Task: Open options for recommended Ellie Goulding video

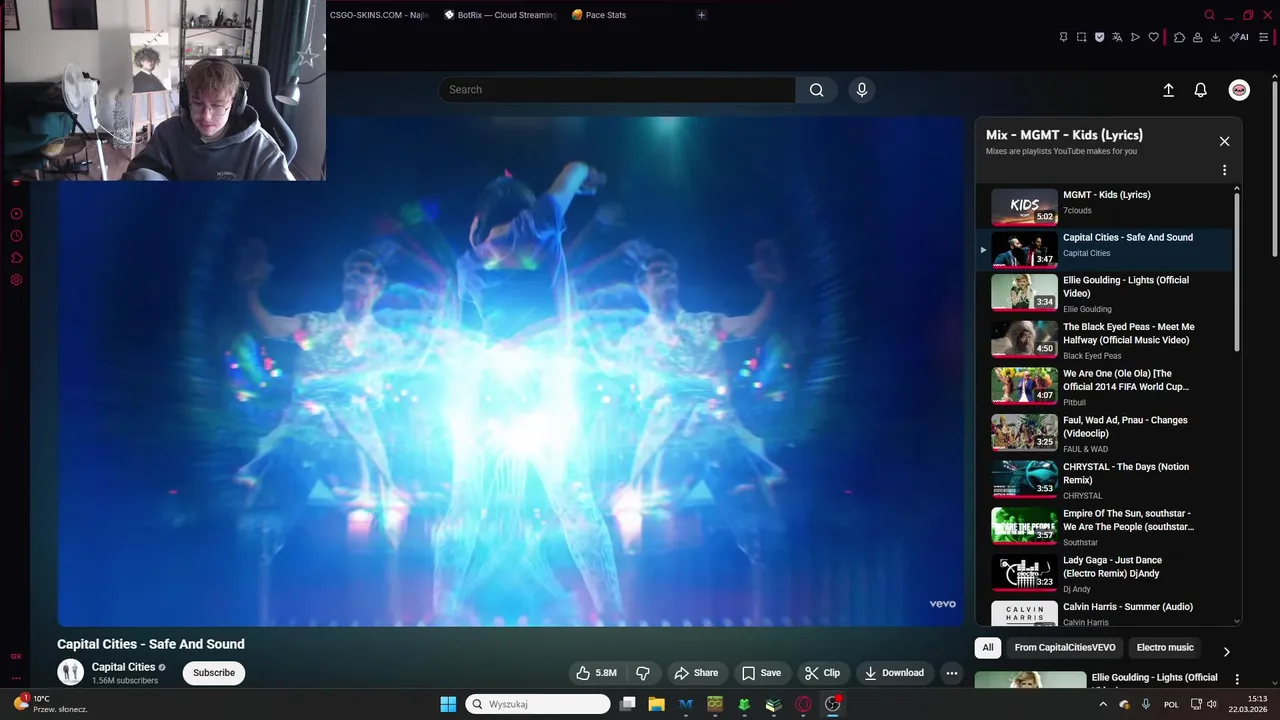Action: click(1237, 679)
